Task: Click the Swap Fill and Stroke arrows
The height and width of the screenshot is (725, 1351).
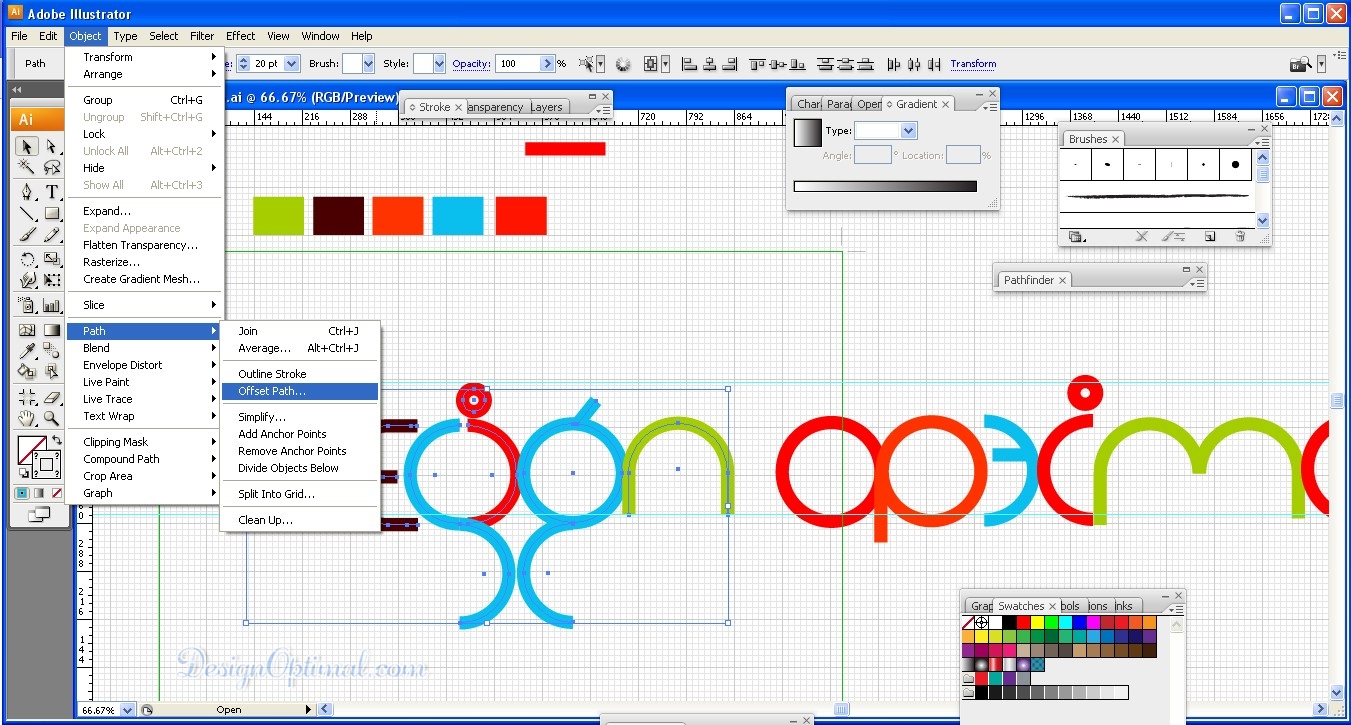Action: coord(57,441)
